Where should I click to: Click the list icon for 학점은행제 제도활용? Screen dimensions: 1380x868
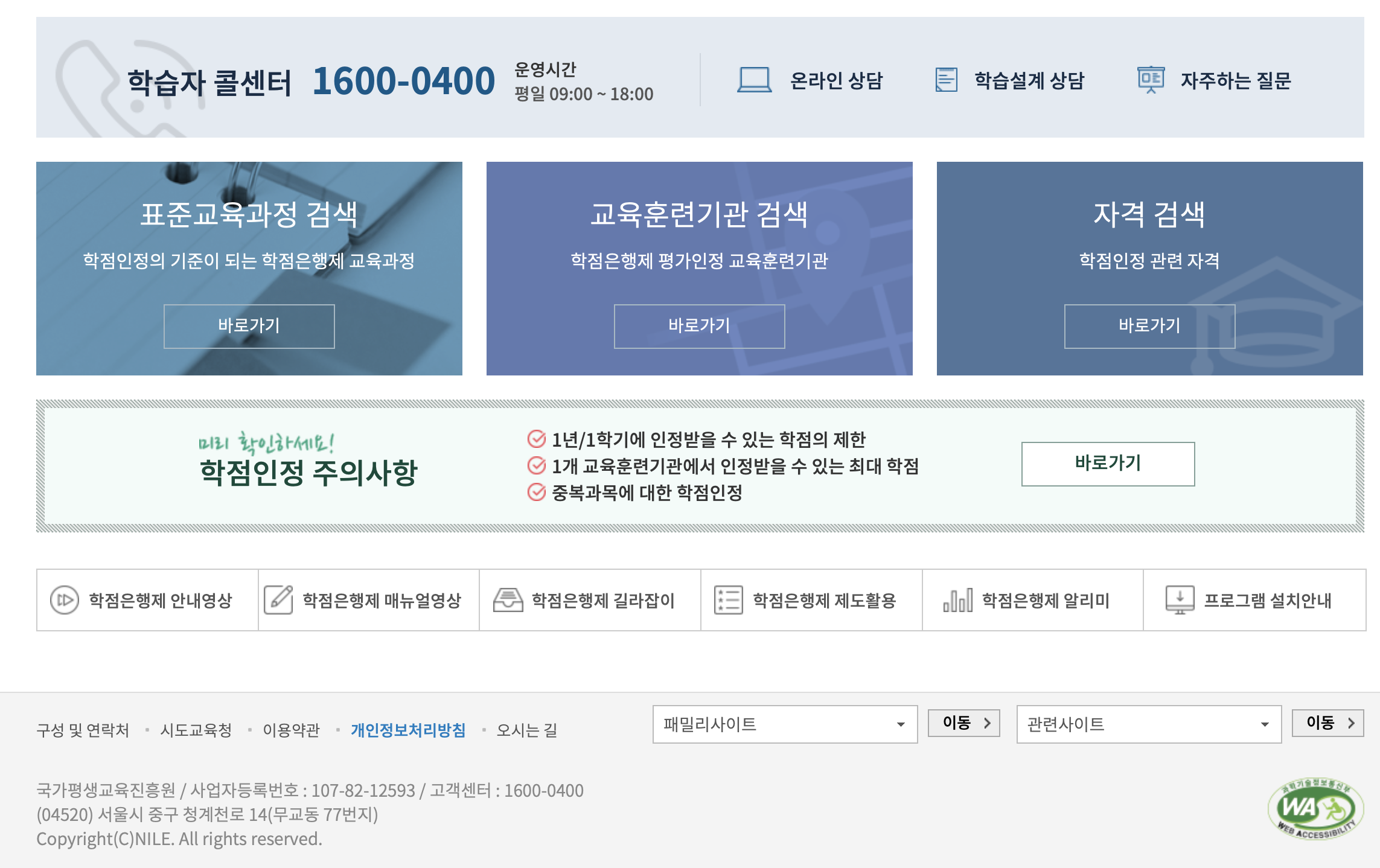pyautogui.click(x=728, y=600)
